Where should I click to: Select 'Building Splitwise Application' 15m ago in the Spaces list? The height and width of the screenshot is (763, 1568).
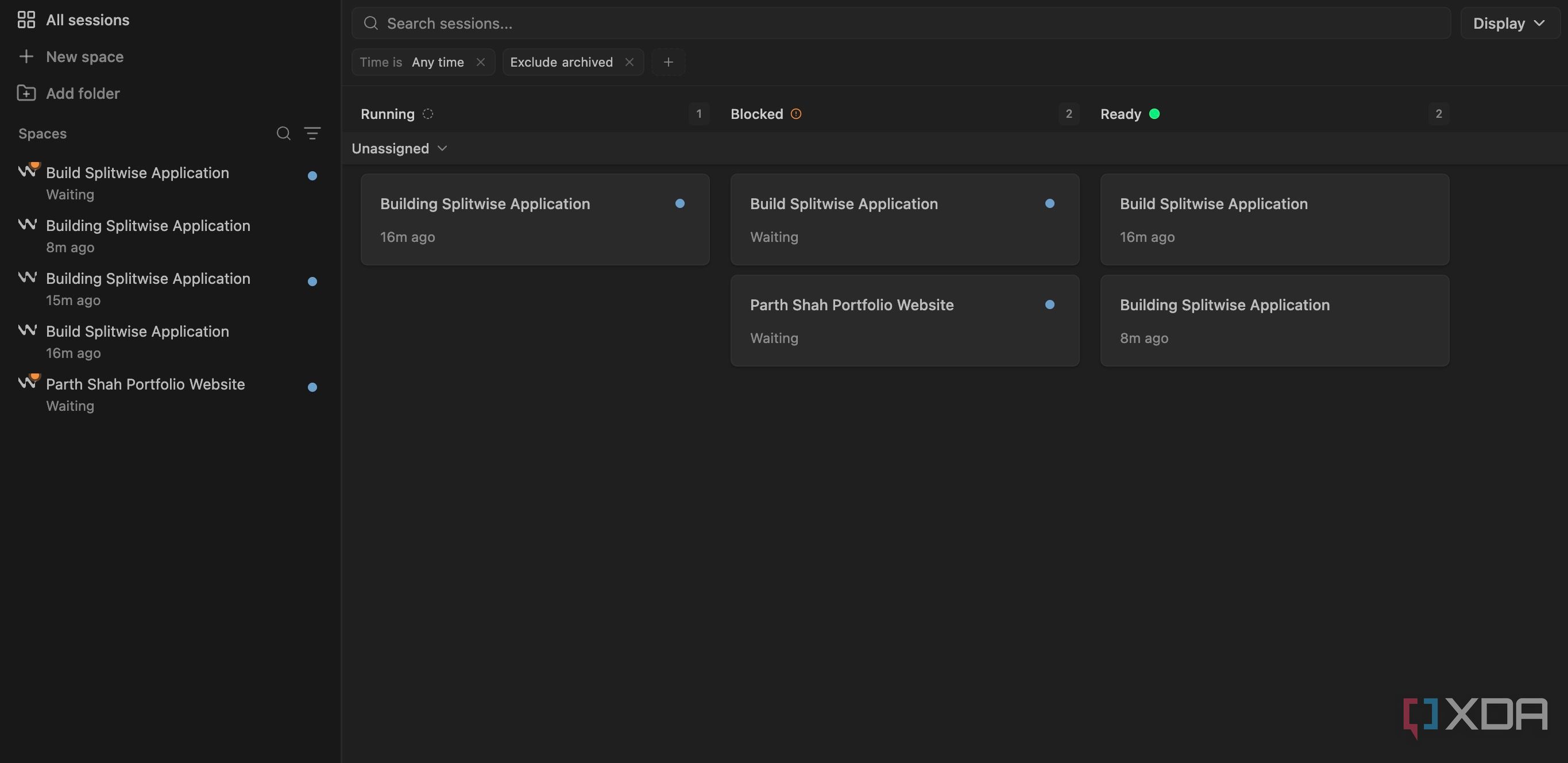point(169,289)
